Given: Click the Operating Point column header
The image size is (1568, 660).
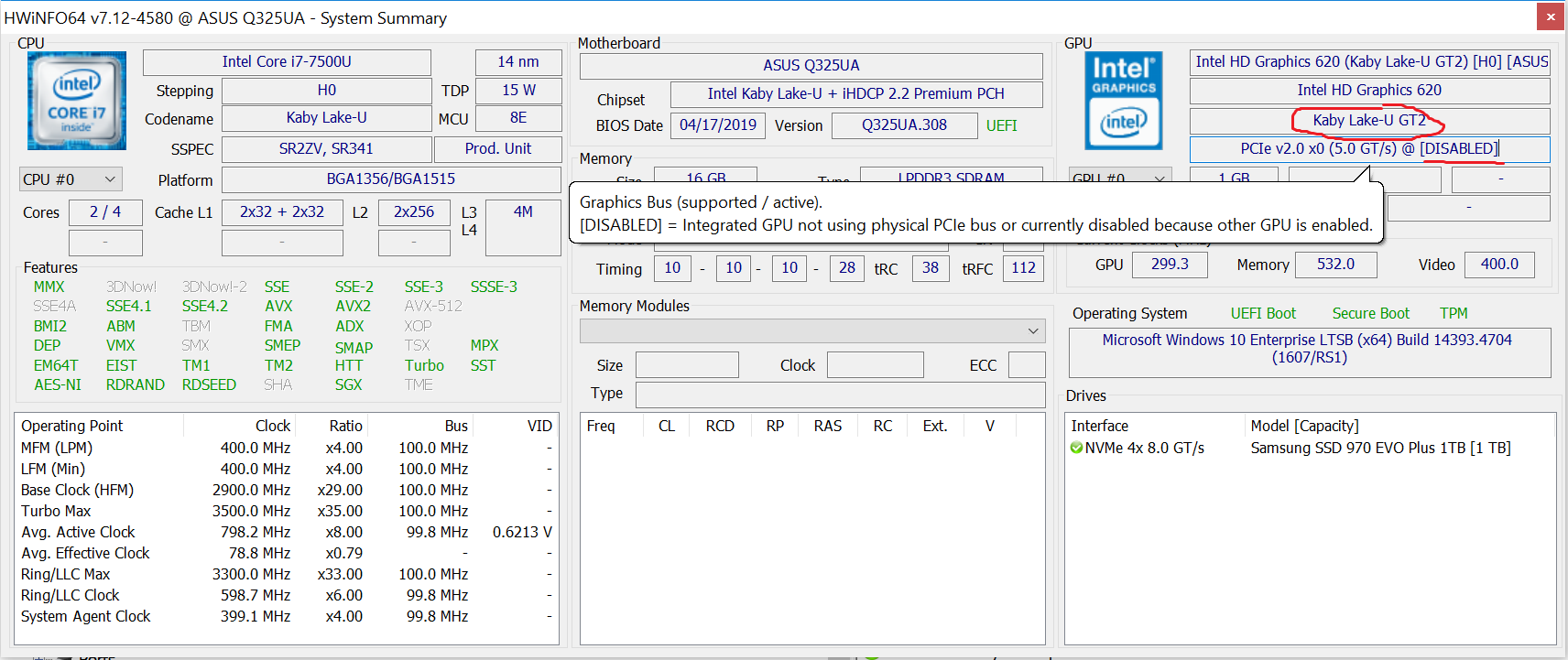Looking at the screenshot, I should click(72, 427).
